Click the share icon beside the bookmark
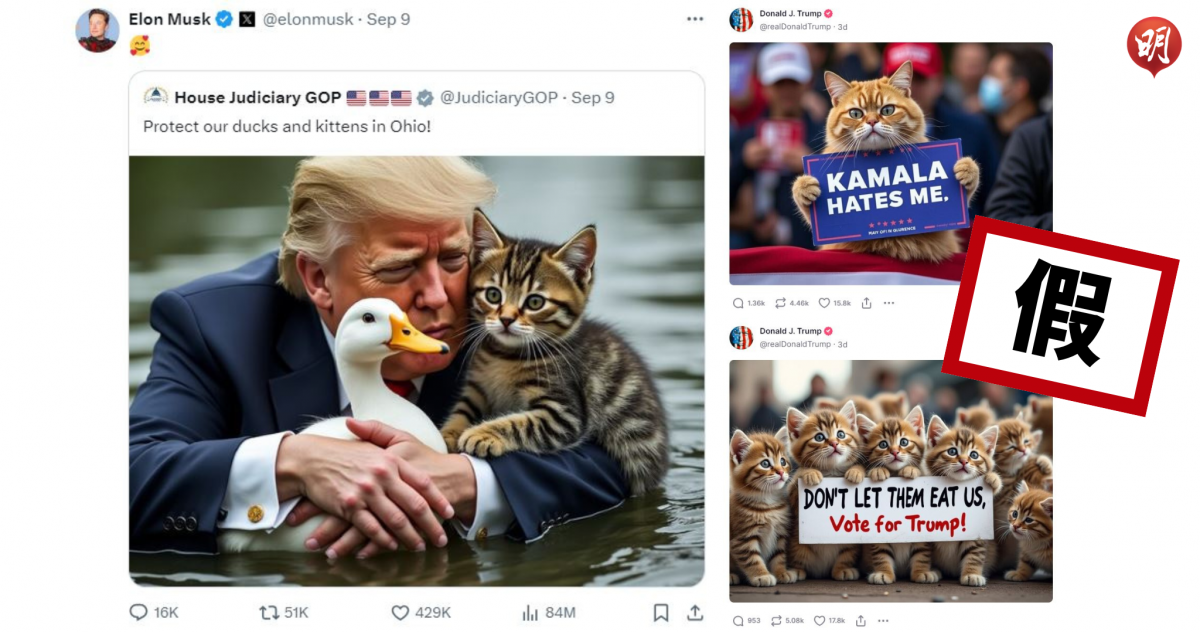The image size is (1200, 632). click(694, 612)
